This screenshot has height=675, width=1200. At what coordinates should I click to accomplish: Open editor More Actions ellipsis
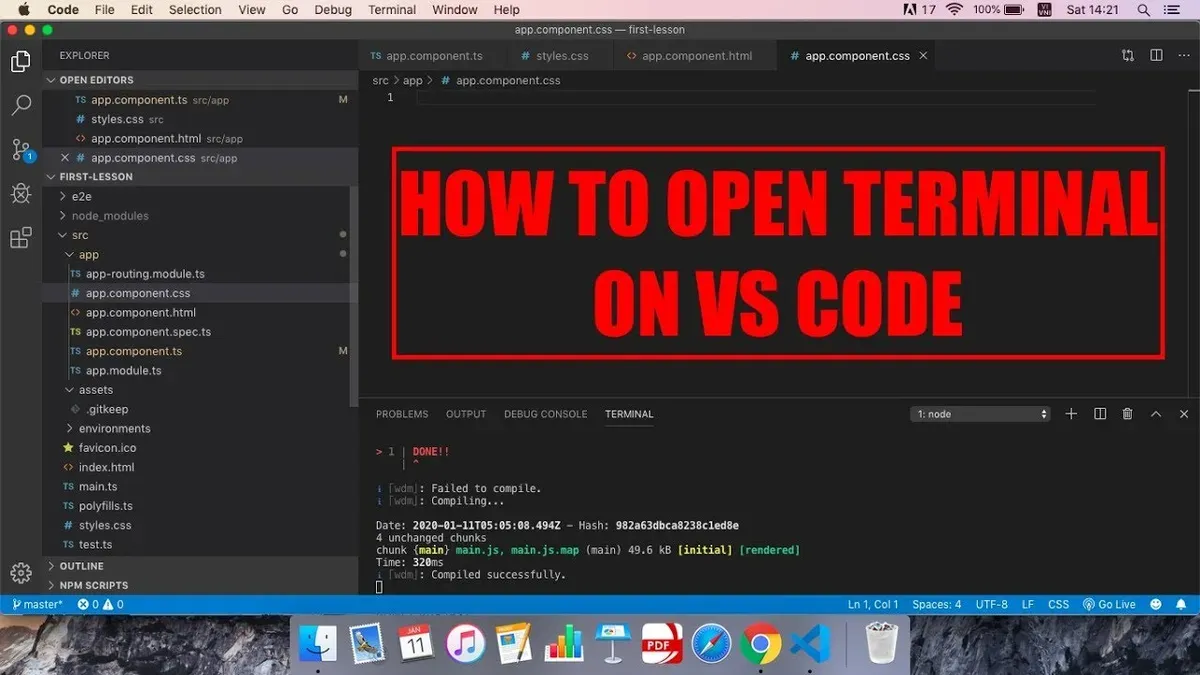point(1183,56)
